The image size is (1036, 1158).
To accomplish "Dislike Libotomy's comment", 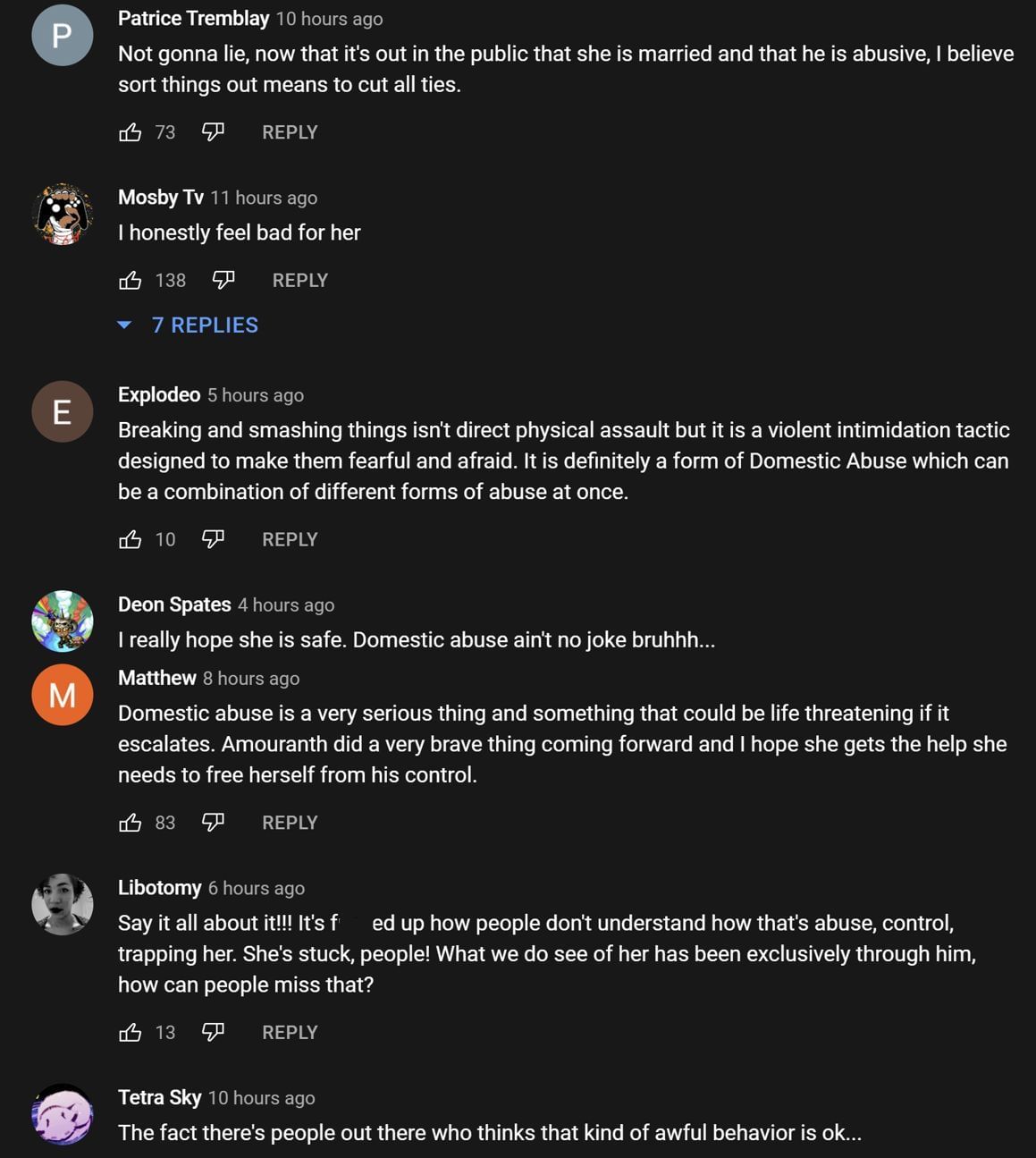I will [213, 1032].
